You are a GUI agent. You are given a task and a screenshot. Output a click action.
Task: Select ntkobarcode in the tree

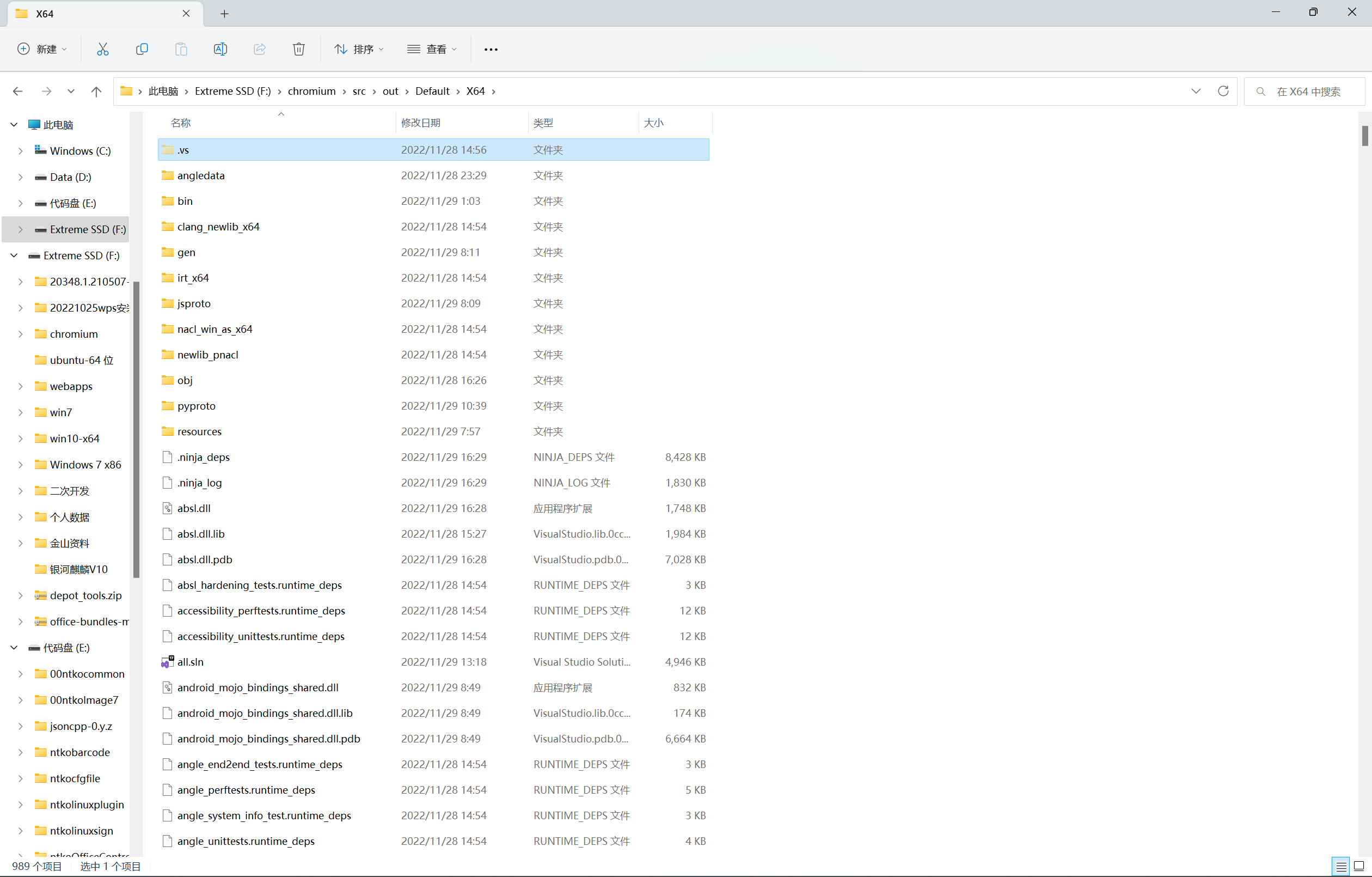click(x=79, y=752)
